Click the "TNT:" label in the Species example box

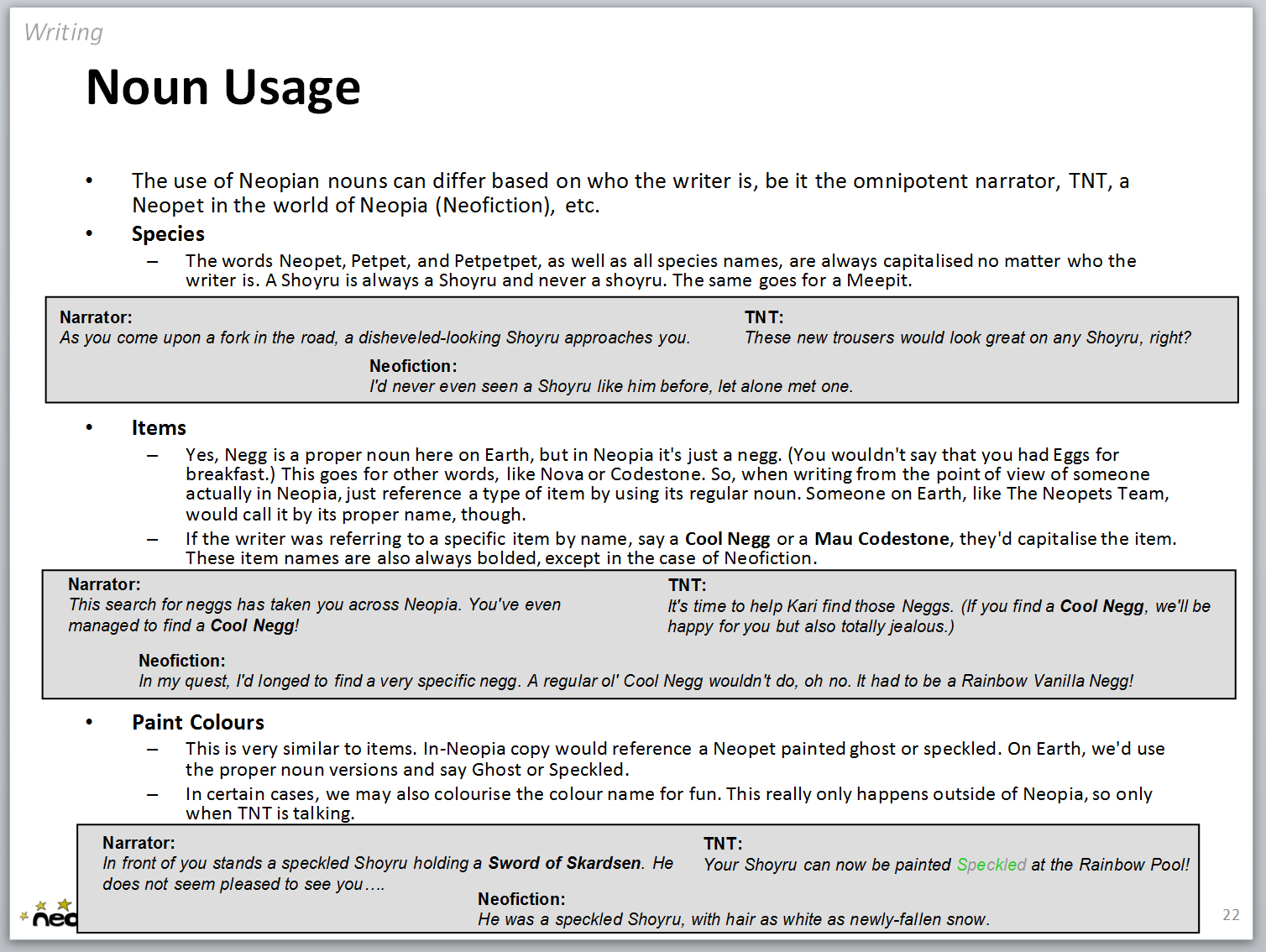tap(763, 317)
